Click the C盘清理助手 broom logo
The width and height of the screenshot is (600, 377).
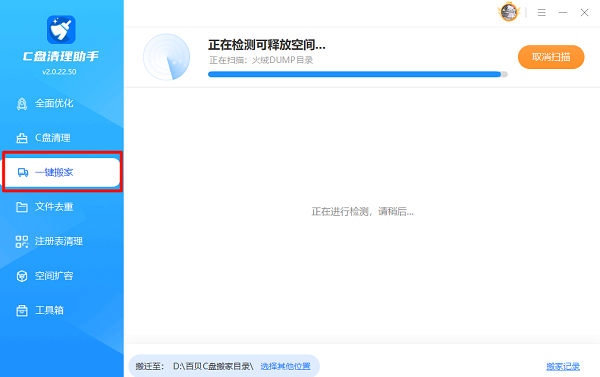click(x=61, y=30)
